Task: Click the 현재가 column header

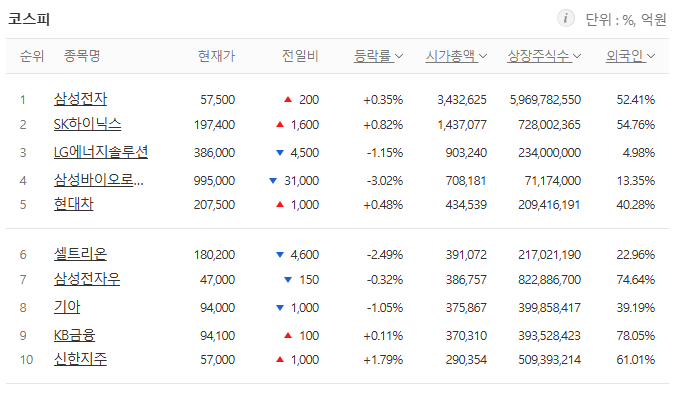Action: tap(216, 56)
